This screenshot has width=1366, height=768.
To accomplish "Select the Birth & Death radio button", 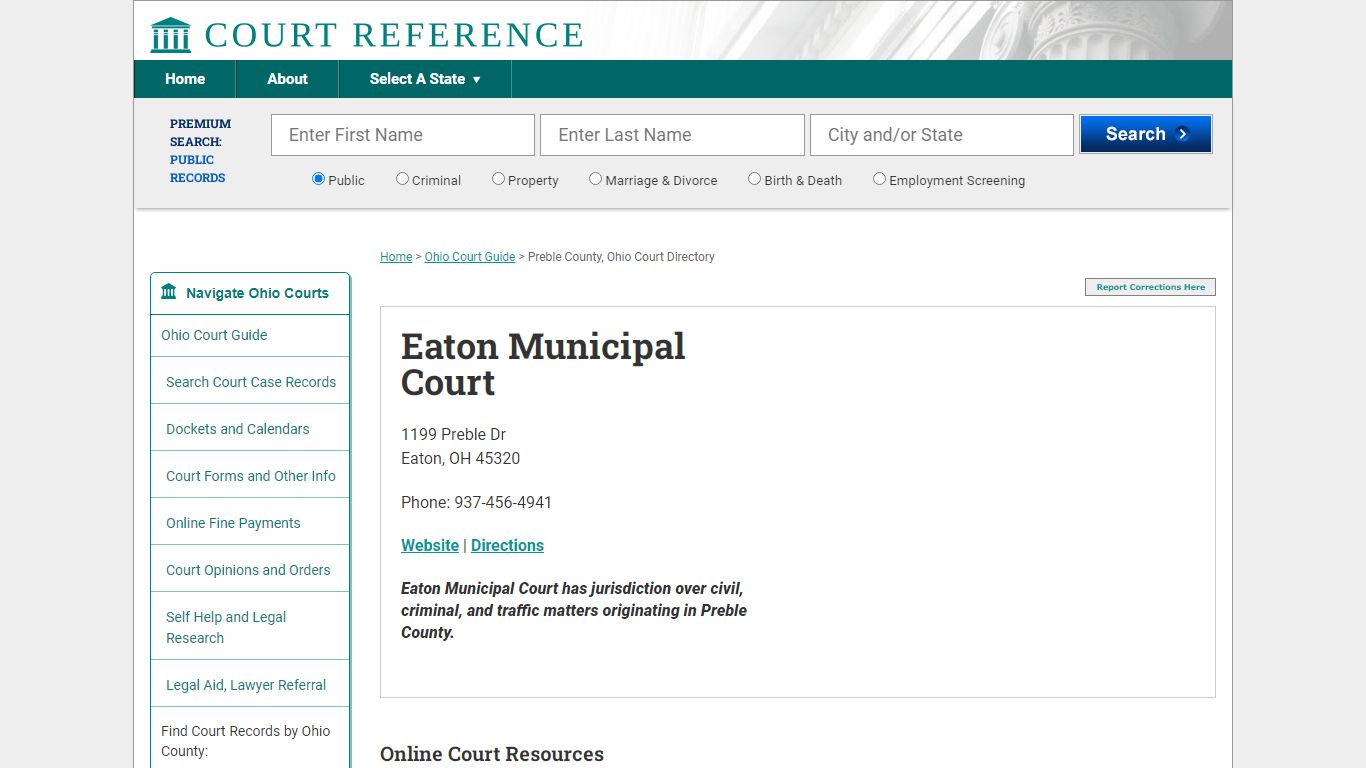I will (754, 179).
